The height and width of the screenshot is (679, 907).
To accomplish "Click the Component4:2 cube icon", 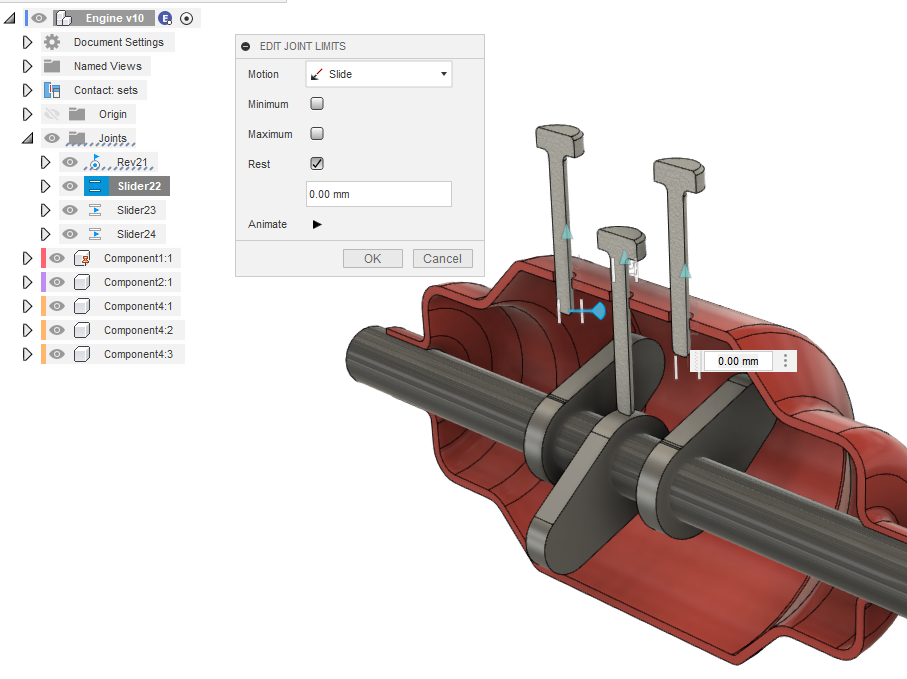I will (82, 330).
